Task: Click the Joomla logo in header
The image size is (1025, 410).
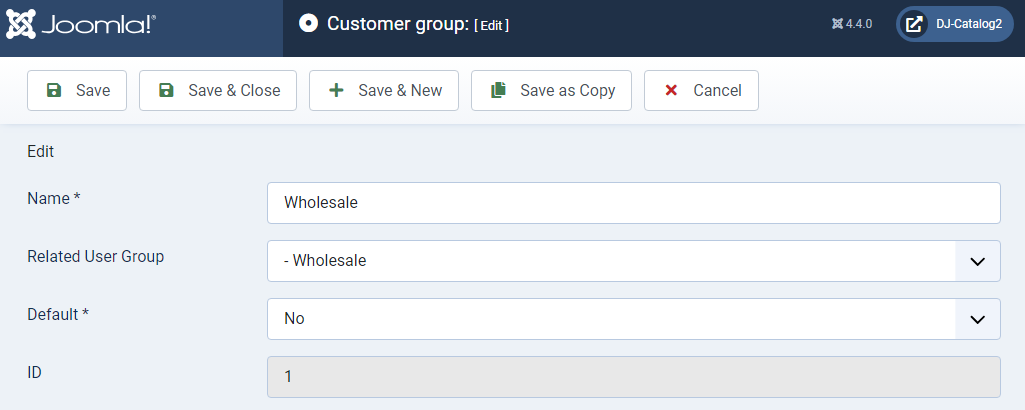Action: pyautogui.click(x=81, y=25)
